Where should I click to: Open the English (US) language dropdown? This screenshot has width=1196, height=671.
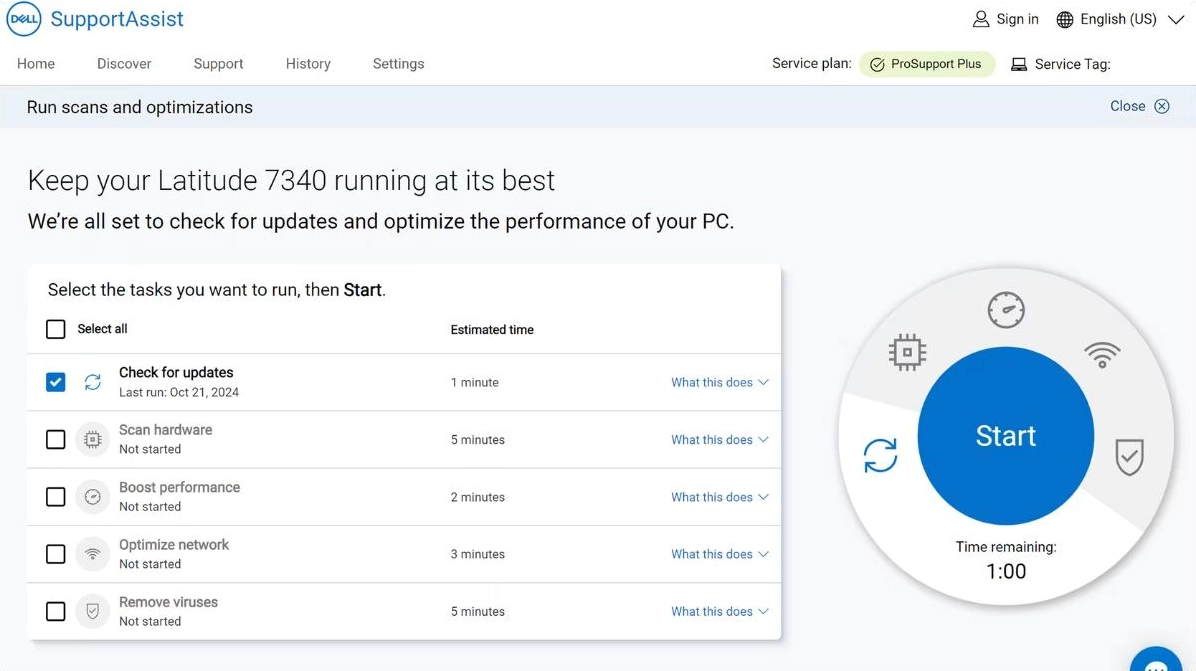point(1120,19)
